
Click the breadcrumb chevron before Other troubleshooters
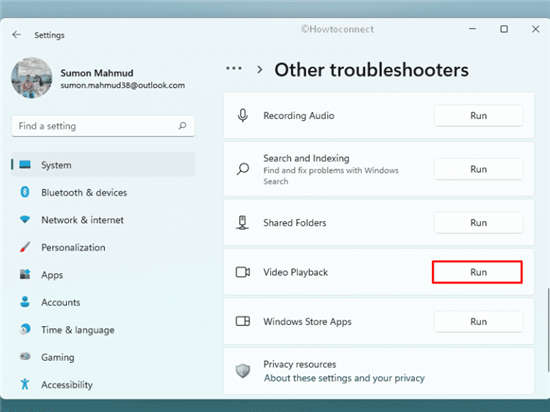[x=260, y=69]
